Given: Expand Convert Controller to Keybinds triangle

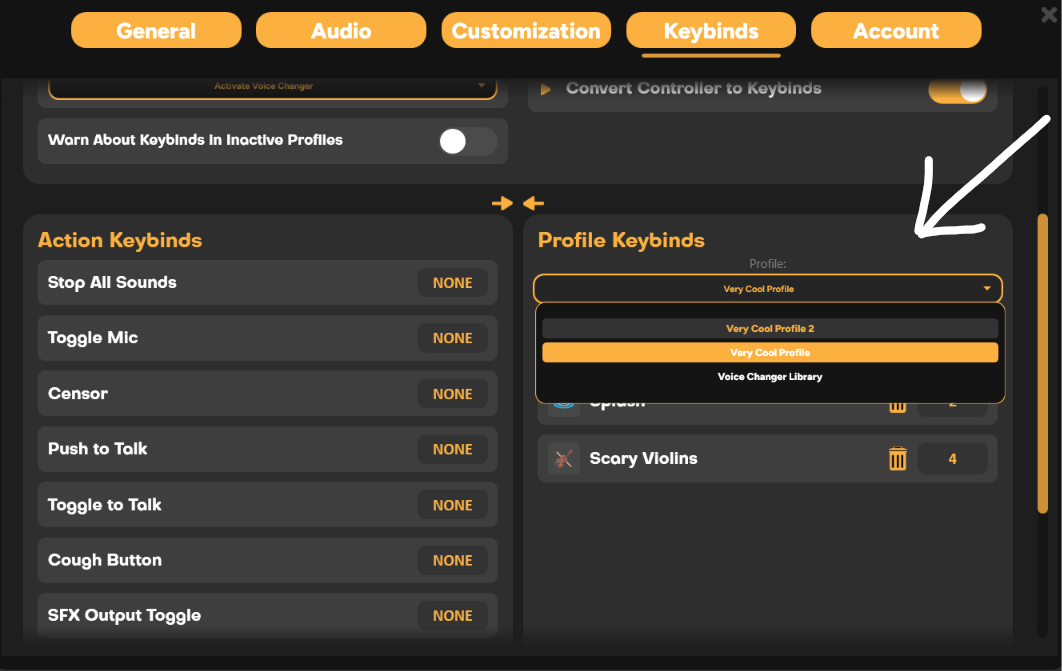Looking at the screenshot, I should 545,89.
